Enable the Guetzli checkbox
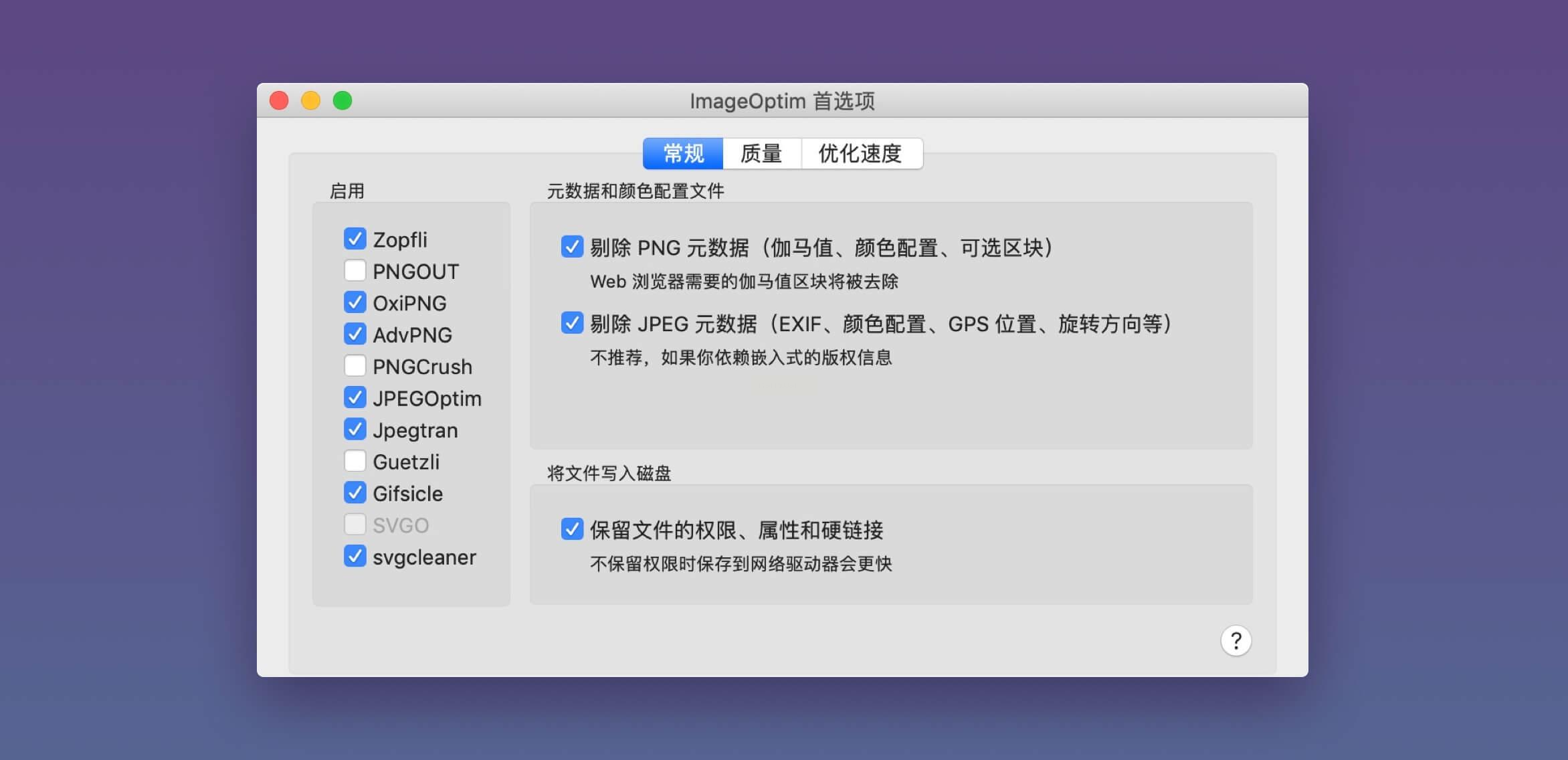 (x=355, y=461)
